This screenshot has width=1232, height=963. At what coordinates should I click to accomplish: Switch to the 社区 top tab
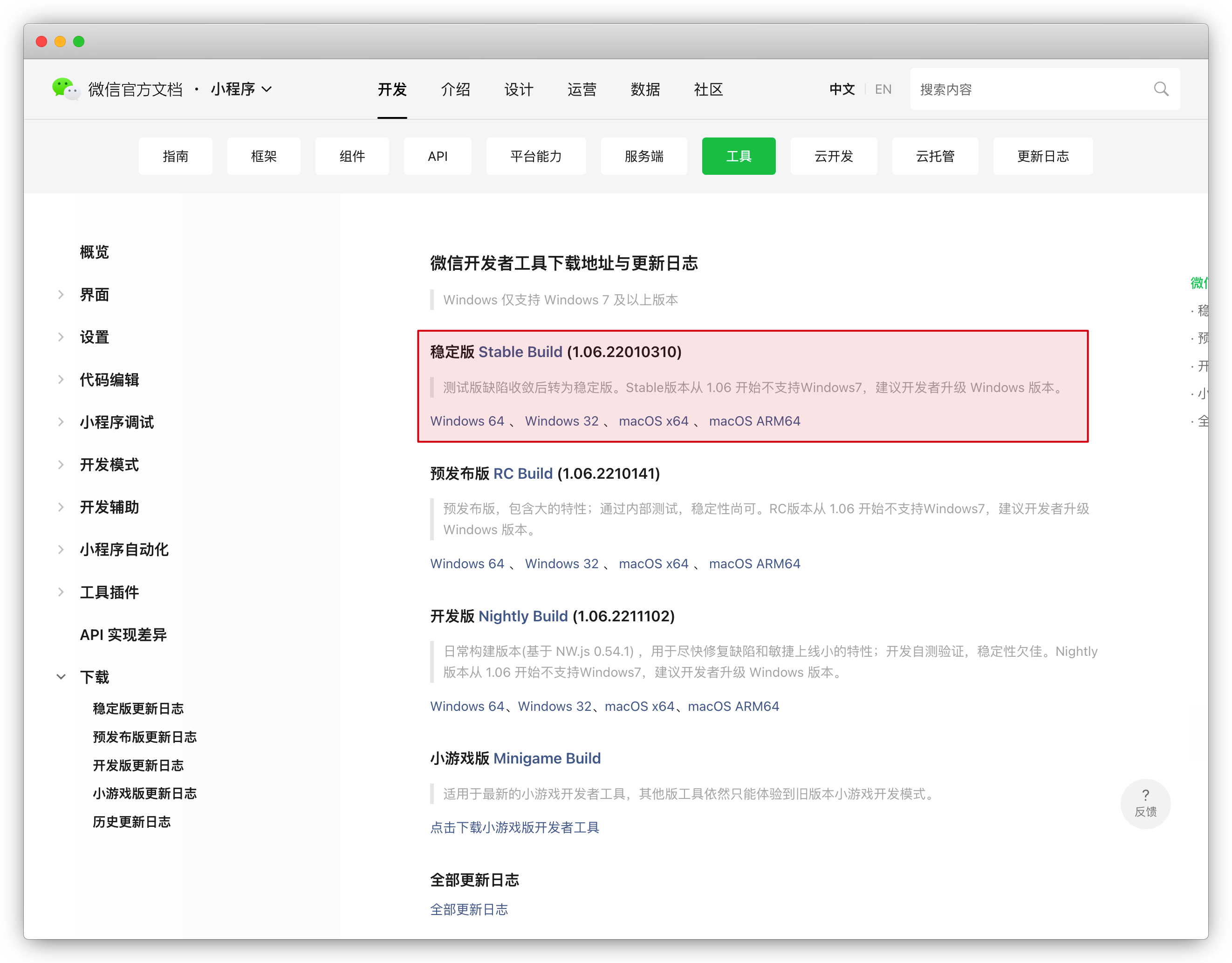708,89
